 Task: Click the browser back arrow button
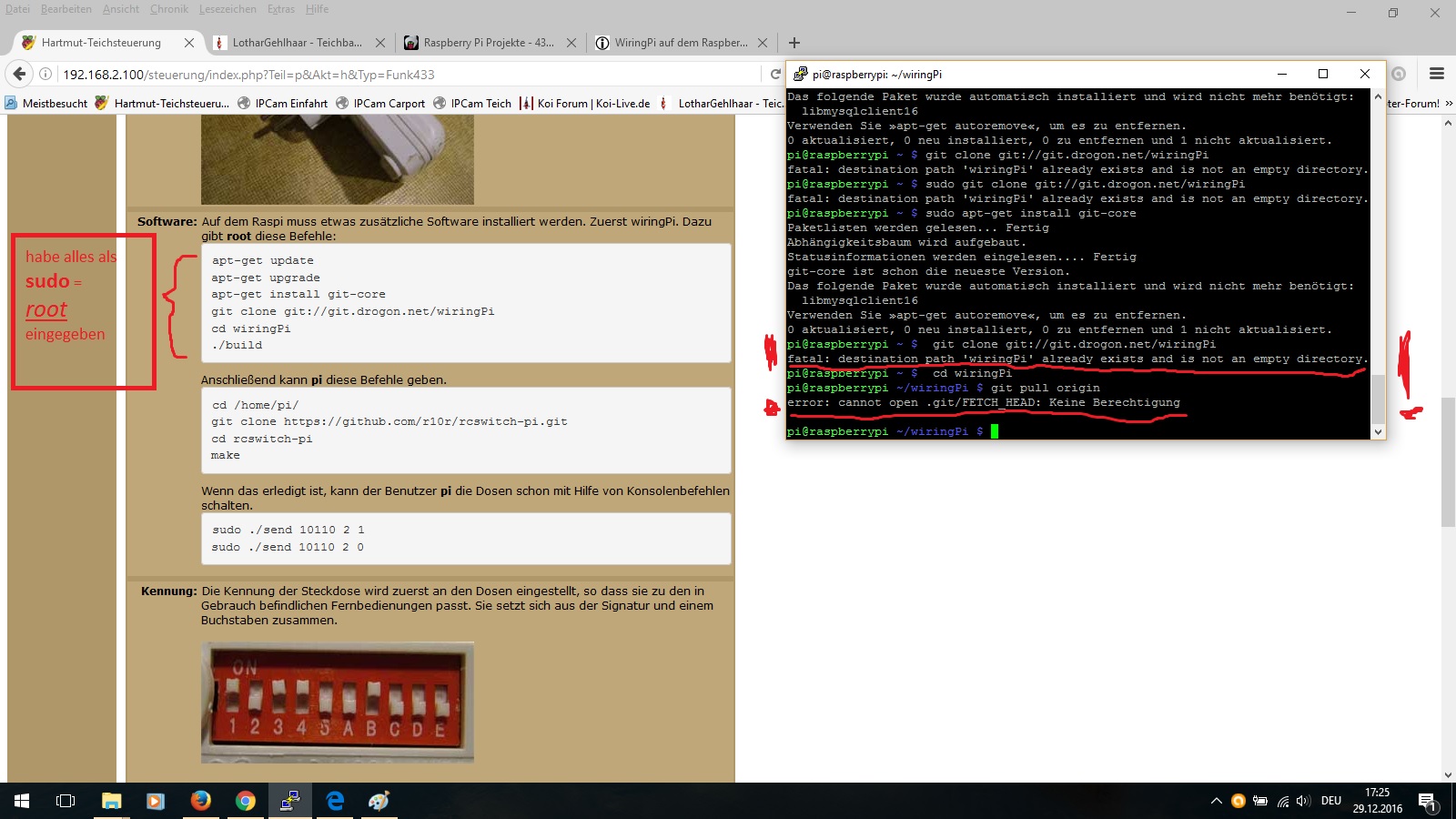click(x=19, y=74)
